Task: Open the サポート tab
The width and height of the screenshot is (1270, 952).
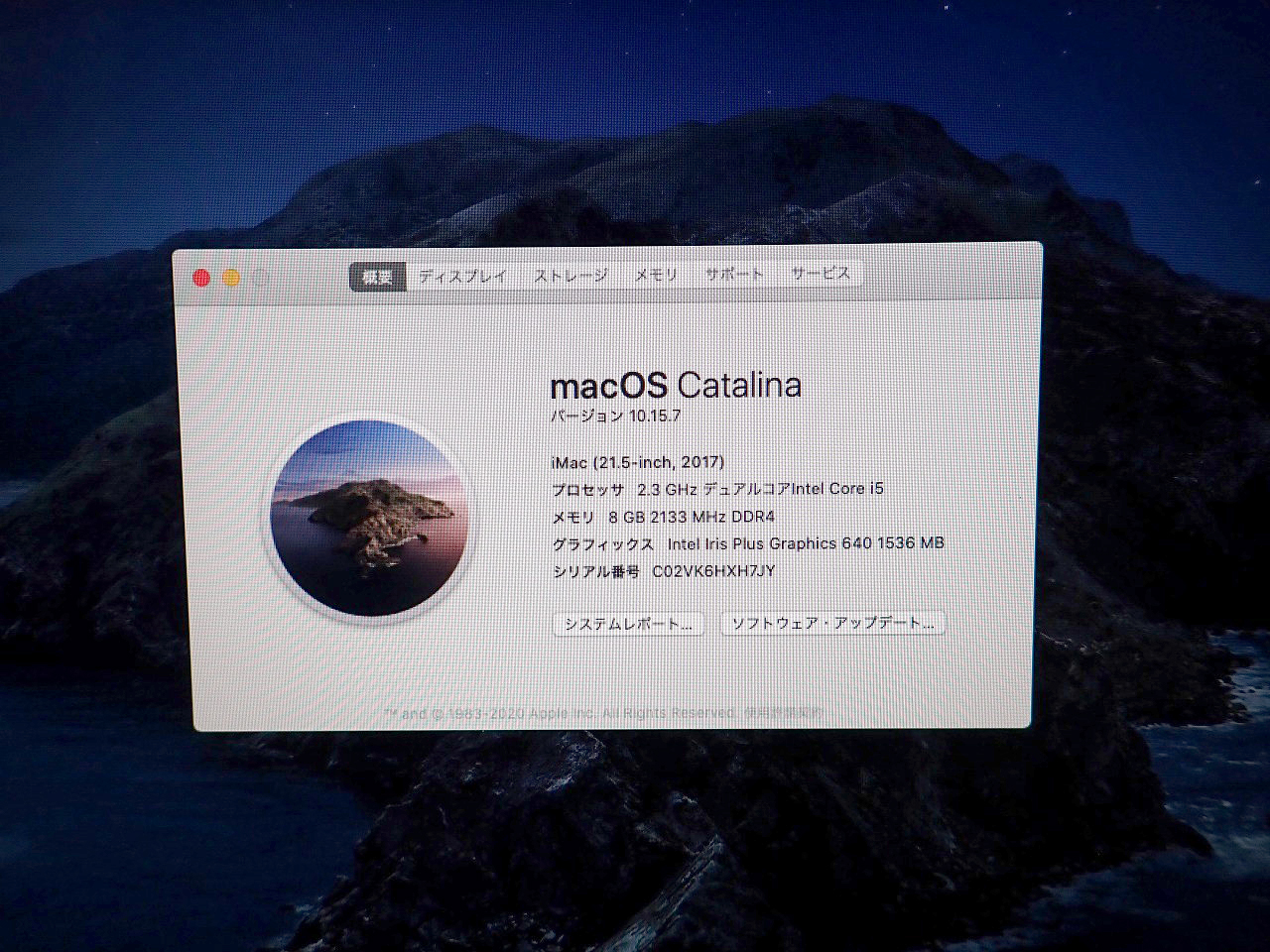Action: click(x=734, y=274)
